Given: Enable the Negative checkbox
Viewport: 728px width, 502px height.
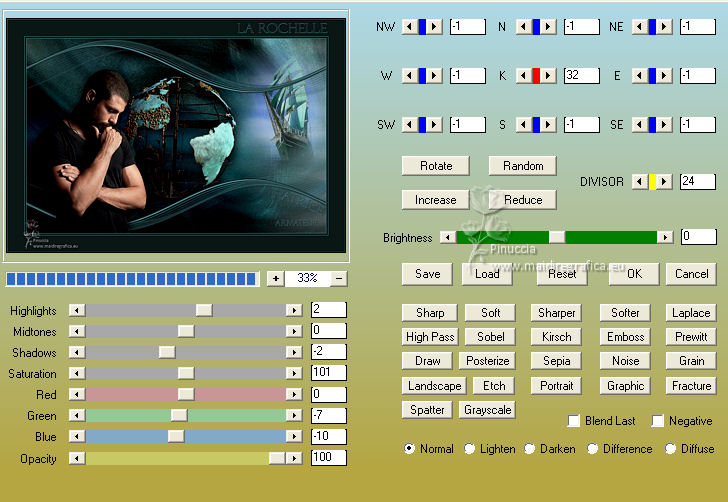Looking at the screenshot, I should click(x=657, y=421).
